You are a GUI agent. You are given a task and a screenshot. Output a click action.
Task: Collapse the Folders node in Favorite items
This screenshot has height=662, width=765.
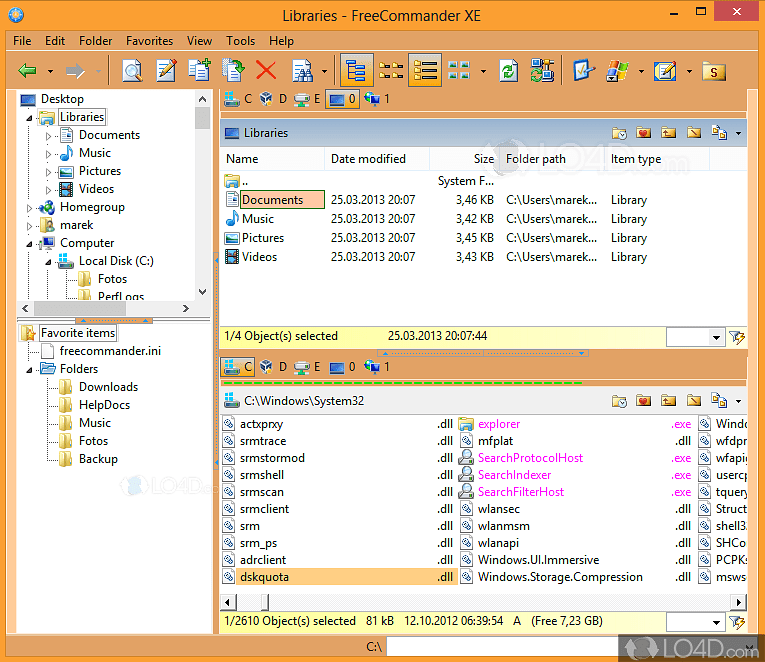[x=29, y=370]
